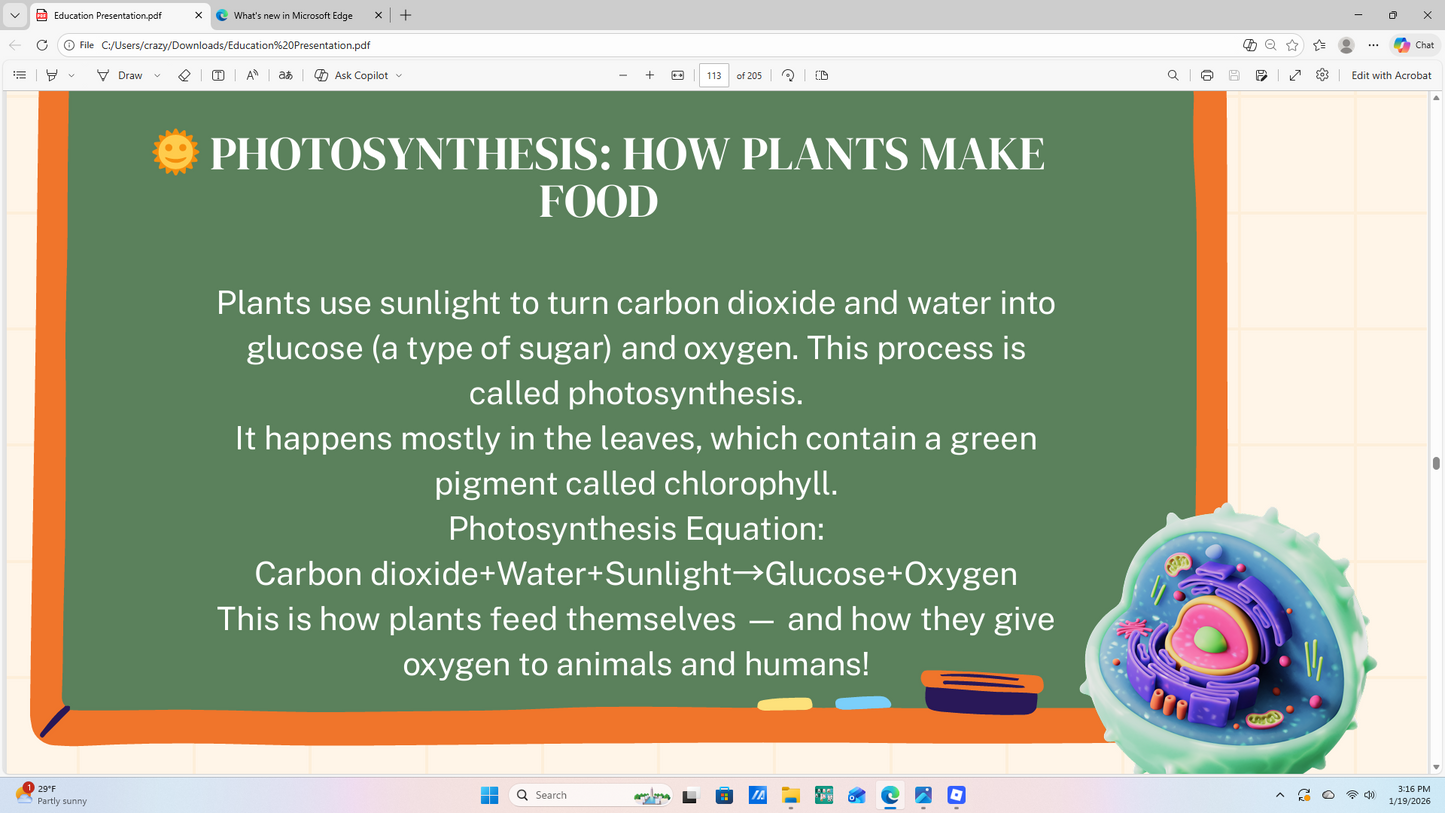Click the Save as icon with pen
This screenshot has height=813, width=1445.
click(x=1262, y=75)
